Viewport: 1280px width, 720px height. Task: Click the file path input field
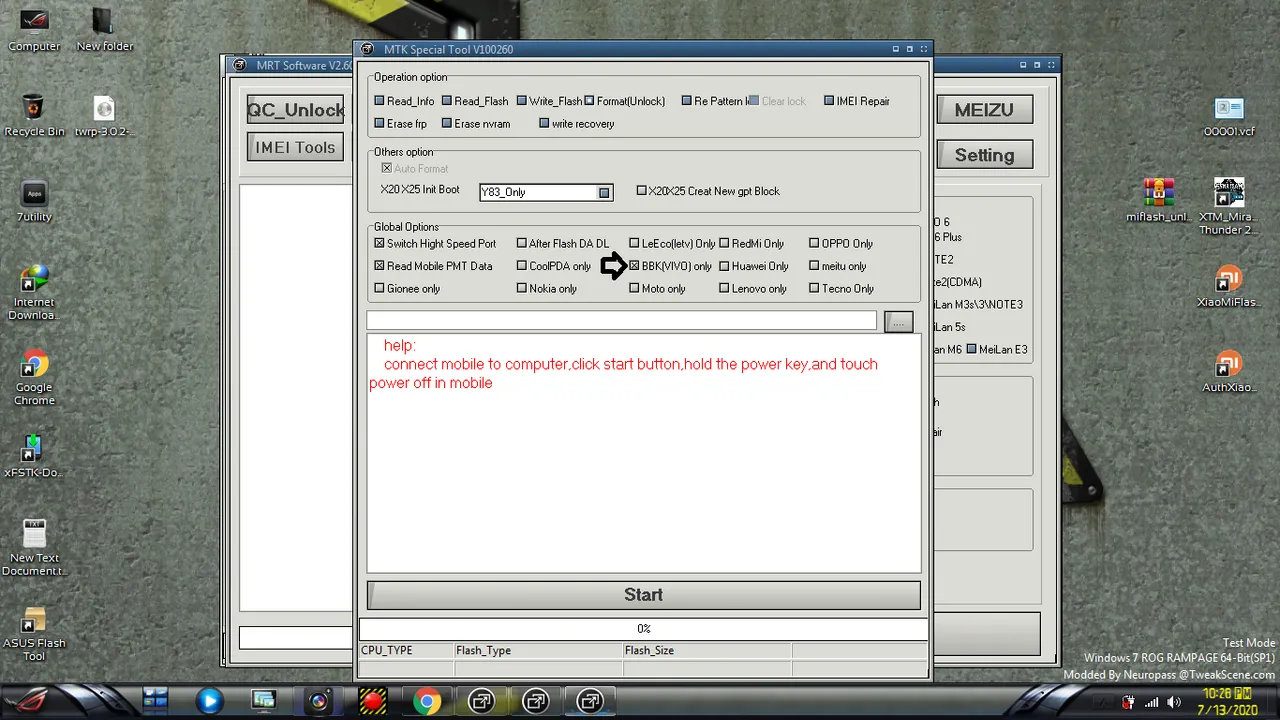tap(621, 321)
